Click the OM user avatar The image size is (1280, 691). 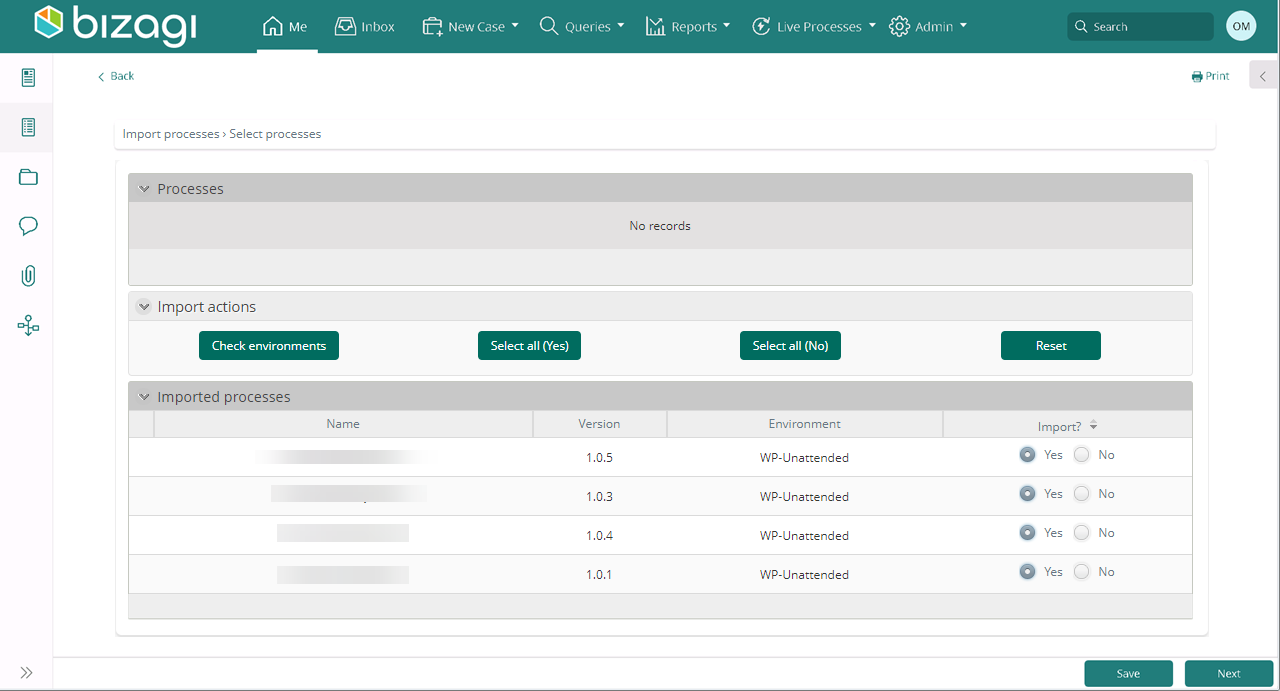(x=1241, y=27)
